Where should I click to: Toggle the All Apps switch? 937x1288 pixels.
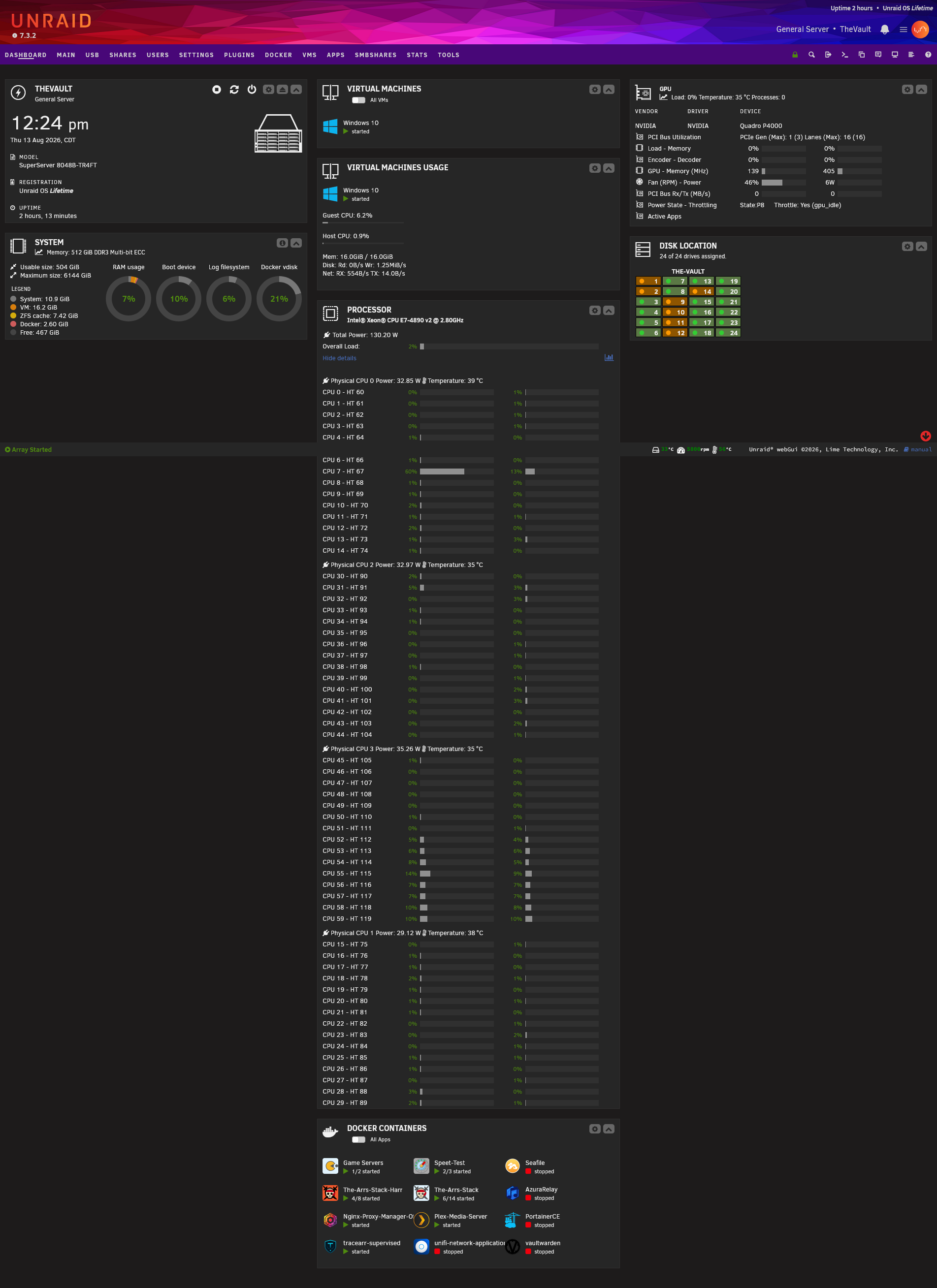click(358, 1139)
